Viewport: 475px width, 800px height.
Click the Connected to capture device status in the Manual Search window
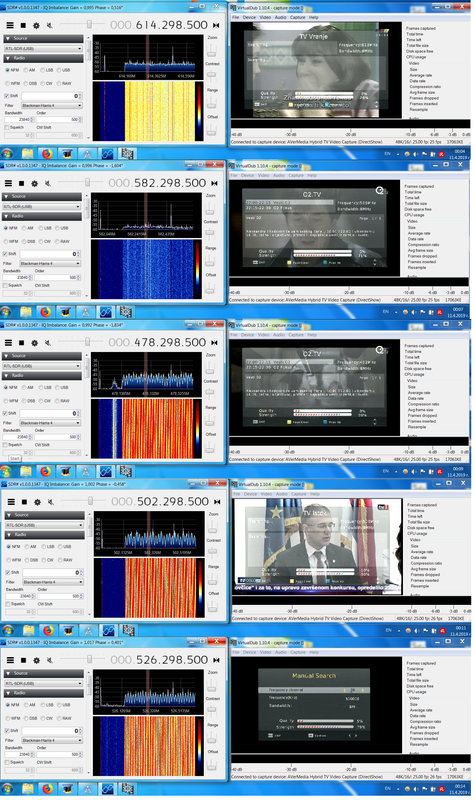pos(307,777)
